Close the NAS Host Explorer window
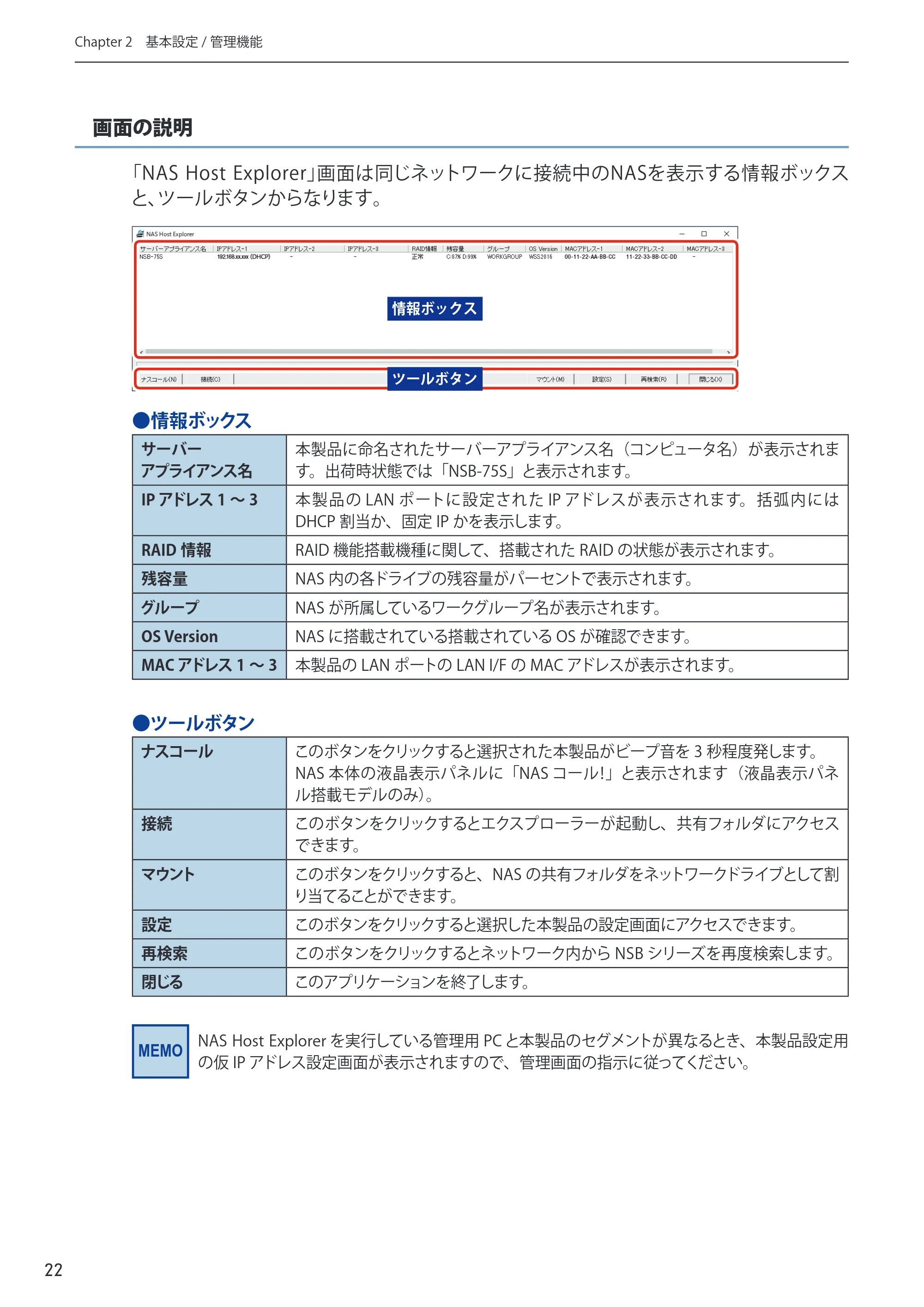This screenshot has width=924, height=1307. tap(726, 234)
